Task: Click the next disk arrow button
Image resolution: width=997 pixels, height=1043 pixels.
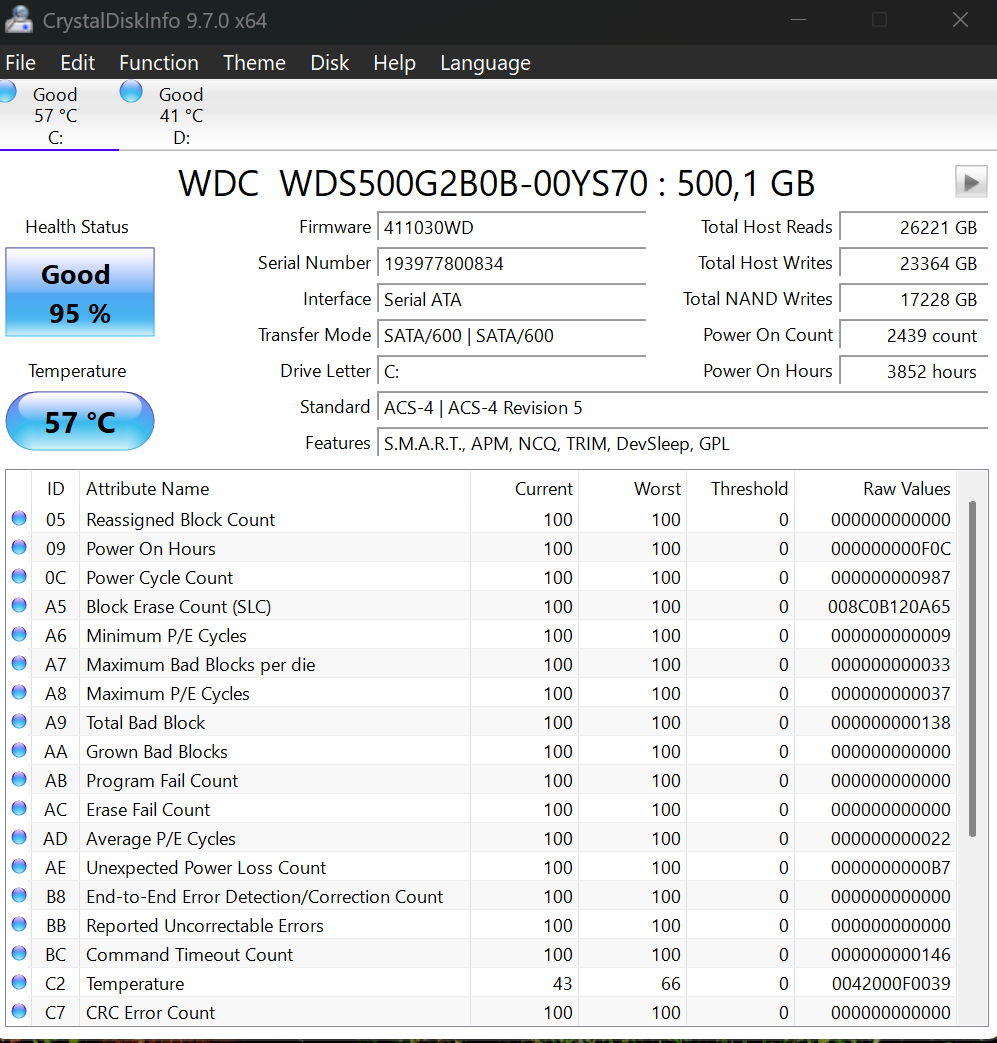Action: pos(970,182)
